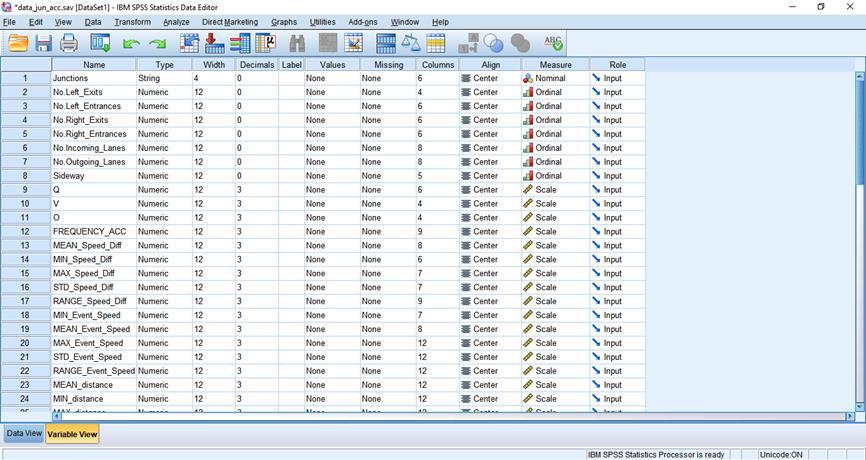Use variable sets overlapping circles icon

(x=494, y=43)
